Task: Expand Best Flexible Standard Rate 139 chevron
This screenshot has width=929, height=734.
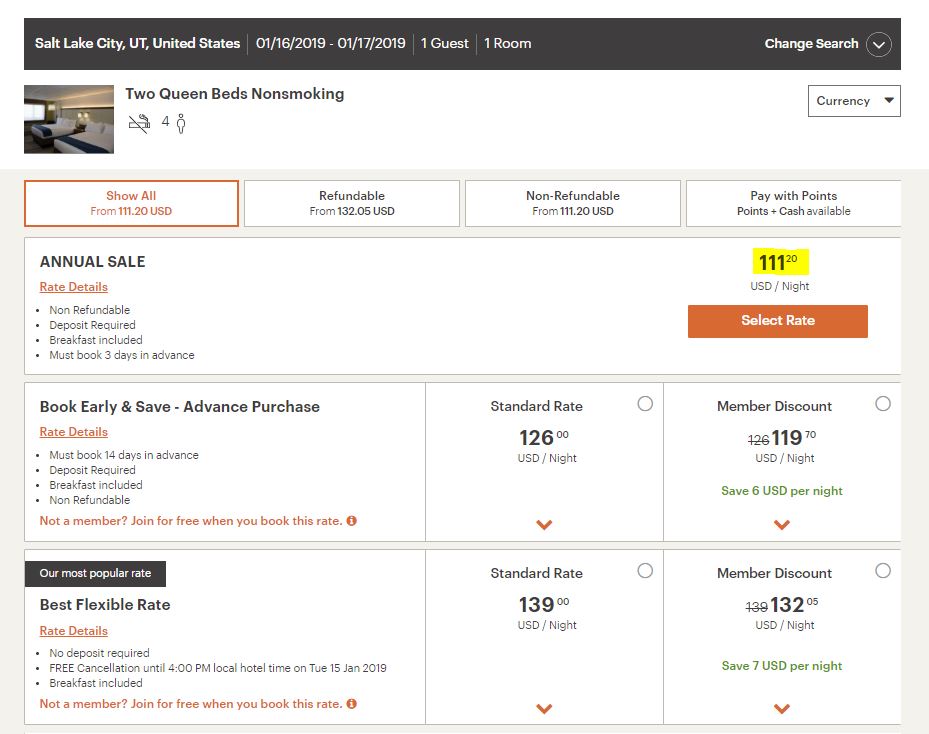Action: pyautogui.click(x=544, y=708)
